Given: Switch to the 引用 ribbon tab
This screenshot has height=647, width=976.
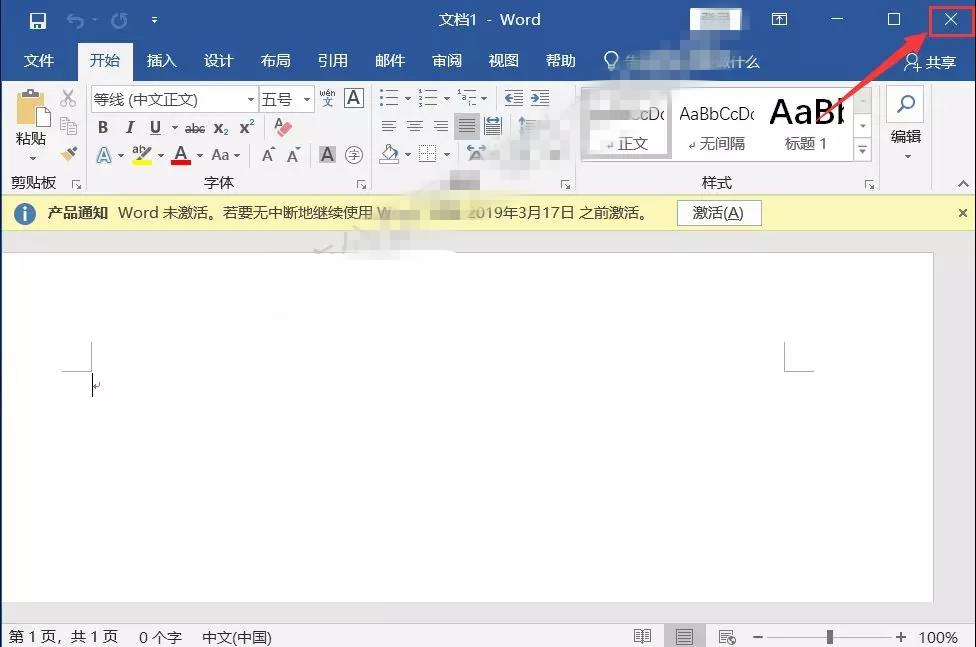Looking at the screenshot, I should (x=332, y=61).
